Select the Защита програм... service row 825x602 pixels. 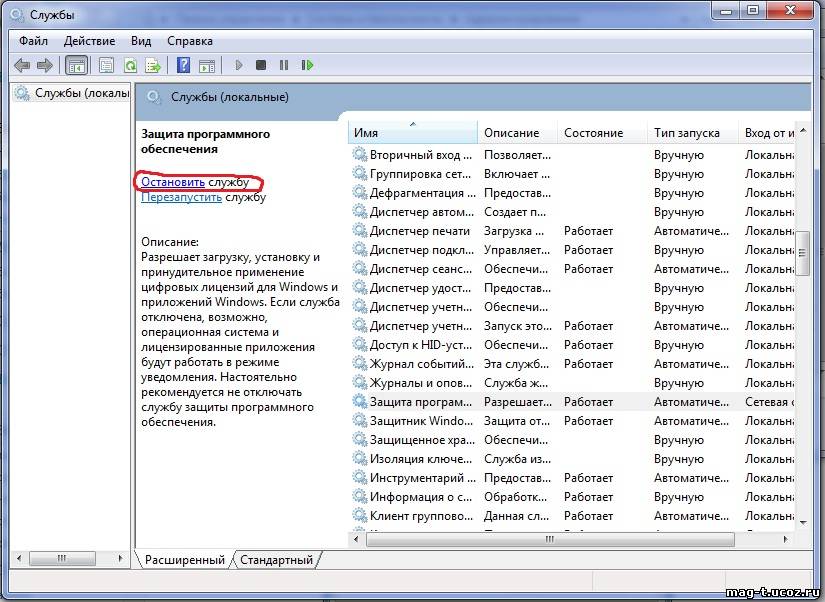coord(571,402)
